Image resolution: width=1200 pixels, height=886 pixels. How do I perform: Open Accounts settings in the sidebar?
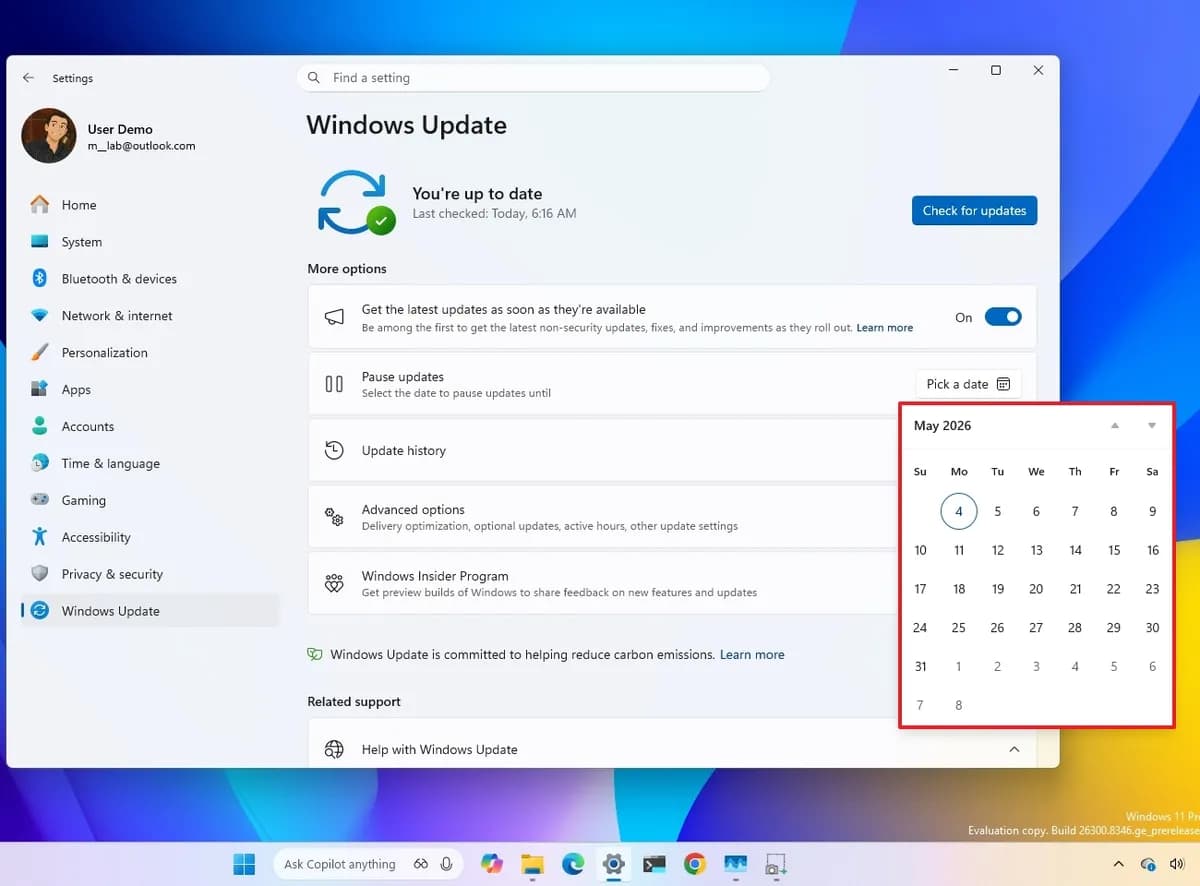[150, 427]
